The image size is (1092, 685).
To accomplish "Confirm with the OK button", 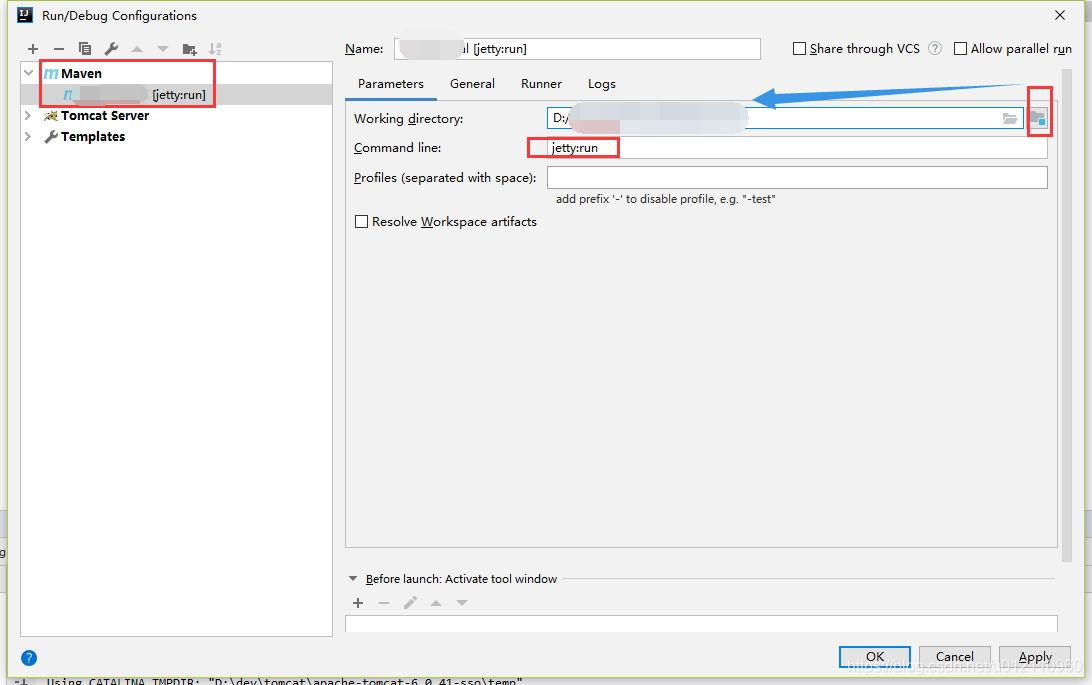I will (875, 656).
